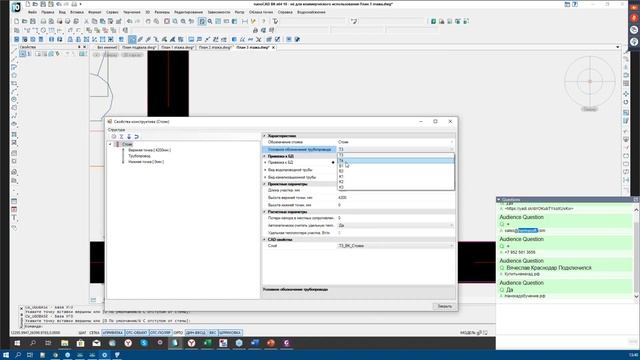The image size is (640, 360).
Task: Open the Автоматически считать удельные dropdown
Action: [x=451, y=225]
